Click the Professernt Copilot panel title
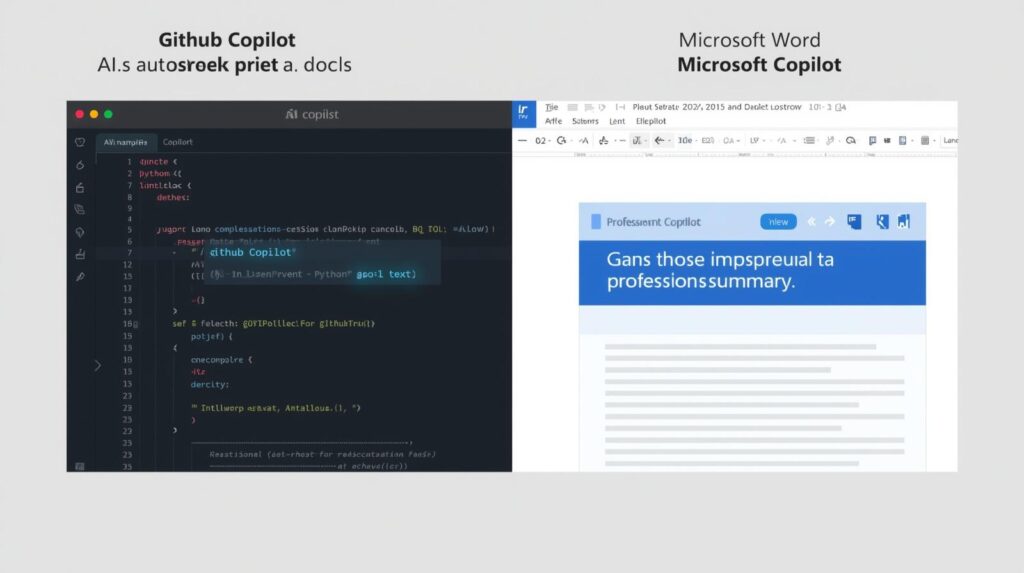The height and width of the screenshot is (573, 1024). [653, 222]
